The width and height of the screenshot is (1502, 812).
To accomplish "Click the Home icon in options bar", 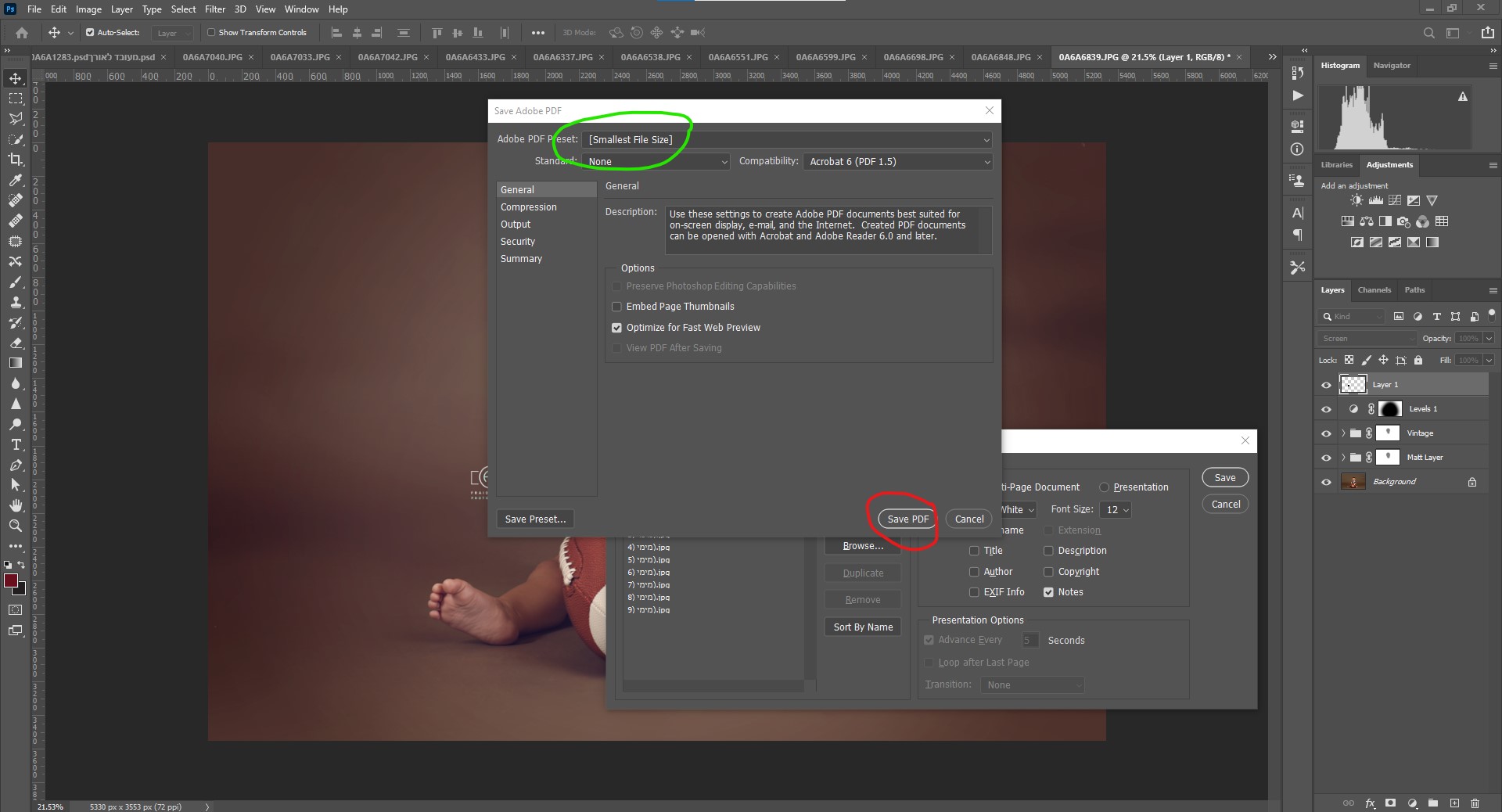I will point(22,33).
